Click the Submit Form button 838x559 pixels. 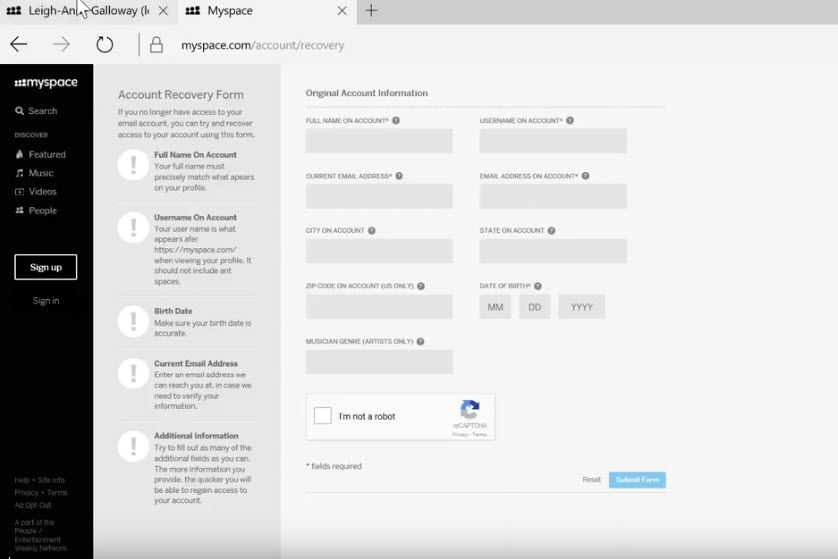pyautogui.click(x=637, y=480)
